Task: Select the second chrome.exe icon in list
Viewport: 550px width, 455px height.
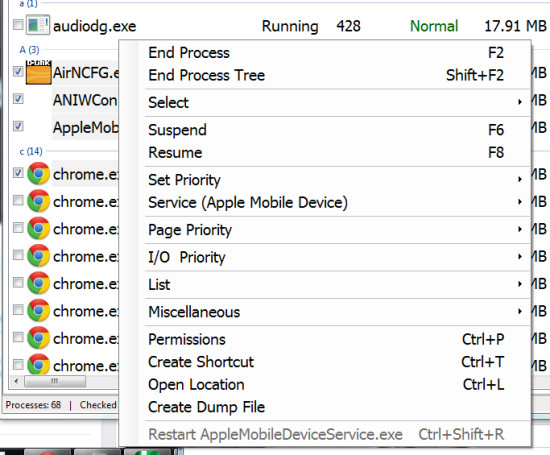Action: click(39, 201)
